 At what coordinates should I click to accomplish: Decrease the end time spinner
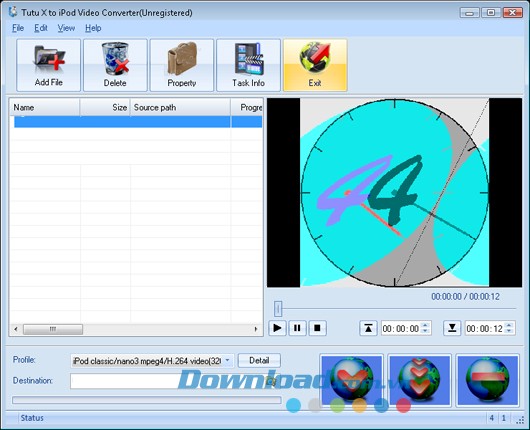pyautogui.click(x=509, y=331)
